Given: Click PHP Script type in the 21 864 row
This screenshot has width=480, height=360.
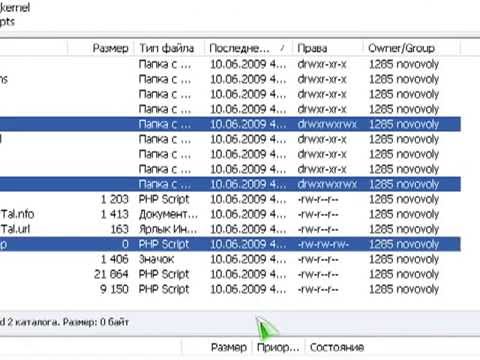Looking at the screenshot, I should click(164, 274).
